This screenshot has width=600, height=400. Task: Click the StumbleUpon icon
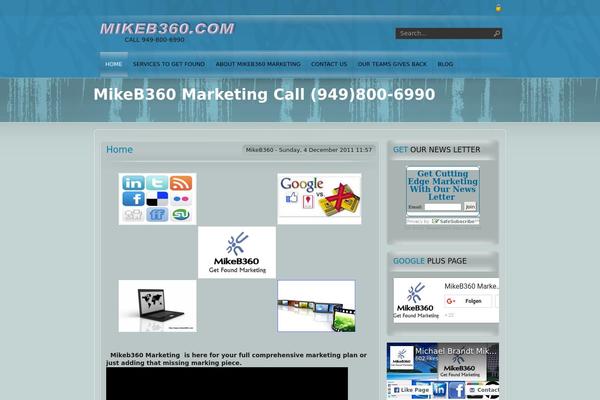pos(181,215)
